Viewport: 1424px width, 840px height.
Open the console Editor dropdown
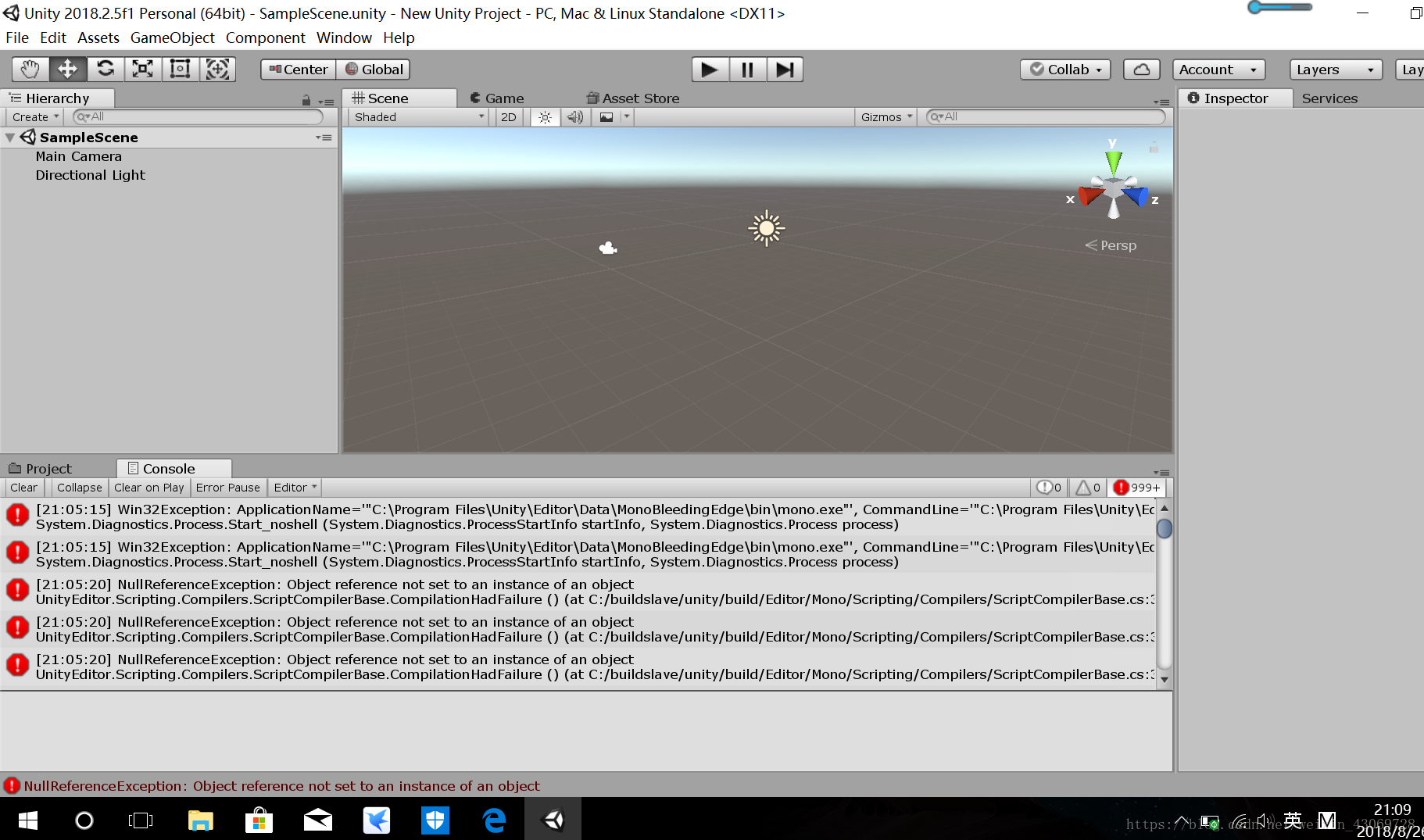click(295, 488)
